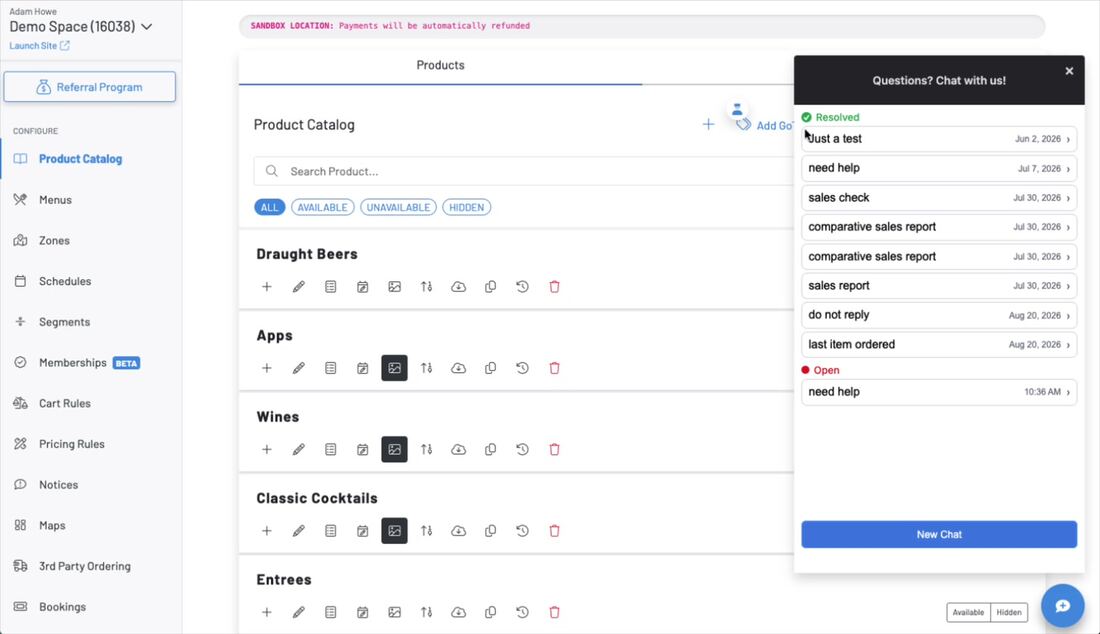This screenshot has height=634, width=1100.
Task: View history for Apps category
Action: (x=523, y=367)
